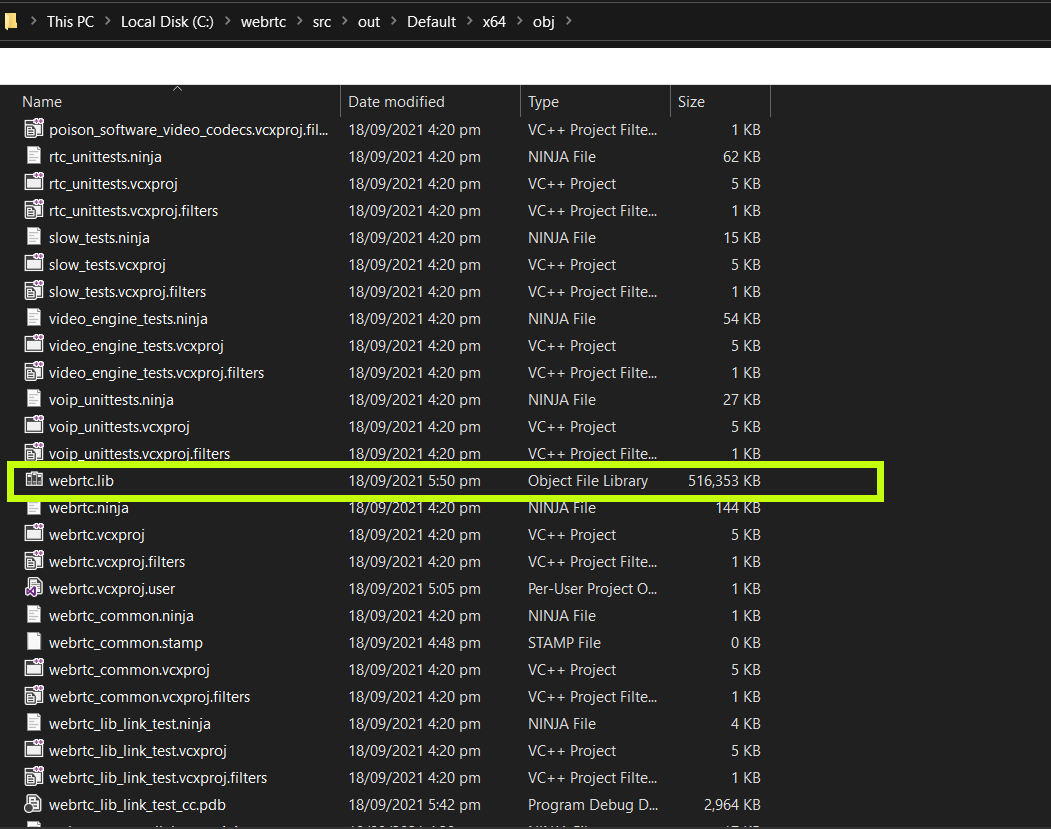
Task: Expand the chevron after obj breadcrumb
Action: (x=568, y=21)
